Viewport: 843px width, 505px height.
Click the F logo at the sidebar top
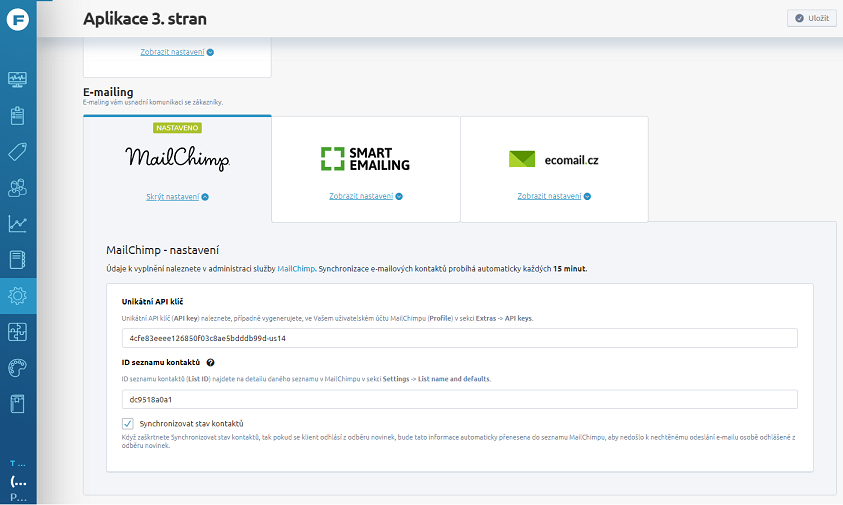click(x=18, y=20)
